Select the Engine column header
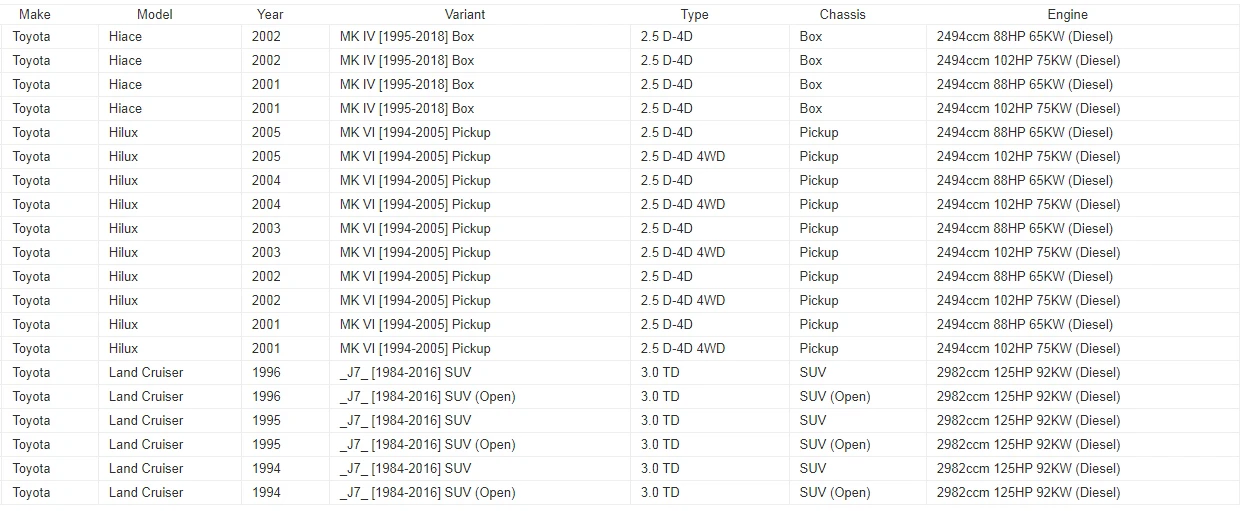 (x=1068, y=14)
